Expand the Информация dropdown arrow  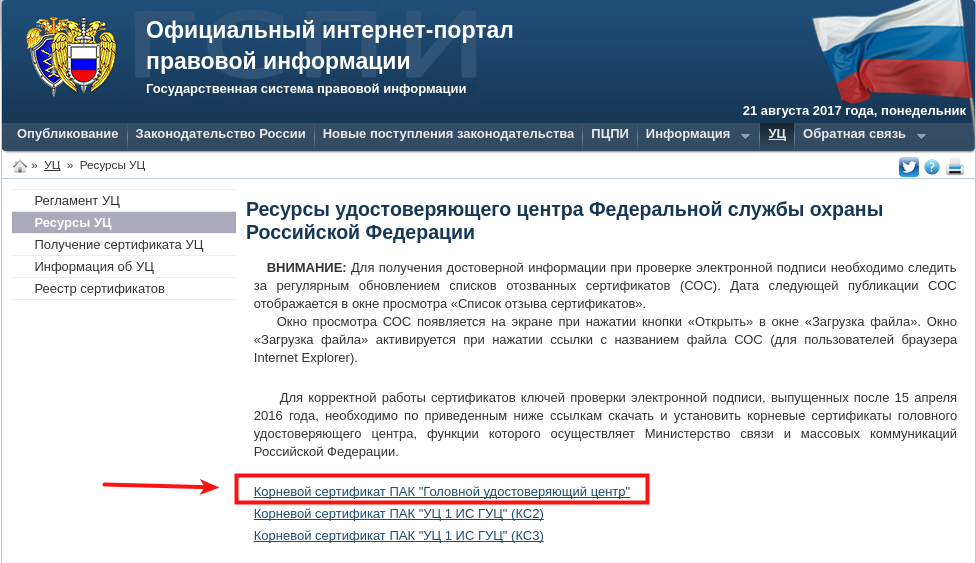coord(745,136)
